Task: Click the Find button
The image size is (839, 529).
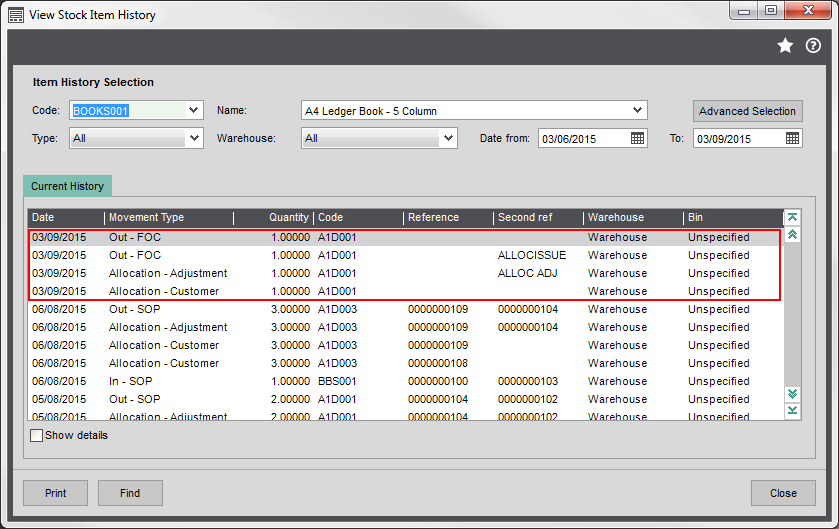Action: tap(130, 493)
